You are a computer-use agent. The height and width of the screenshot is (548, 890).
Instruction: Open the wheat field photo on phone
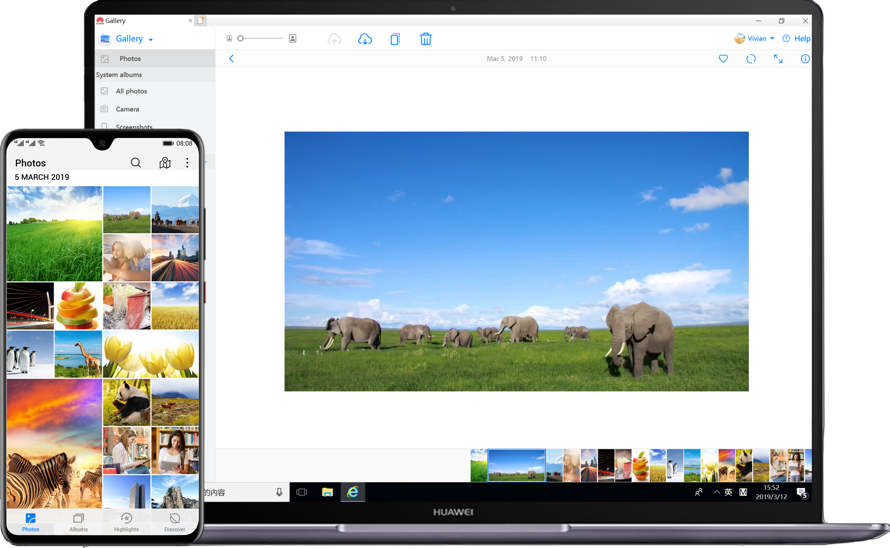point(175,306)
